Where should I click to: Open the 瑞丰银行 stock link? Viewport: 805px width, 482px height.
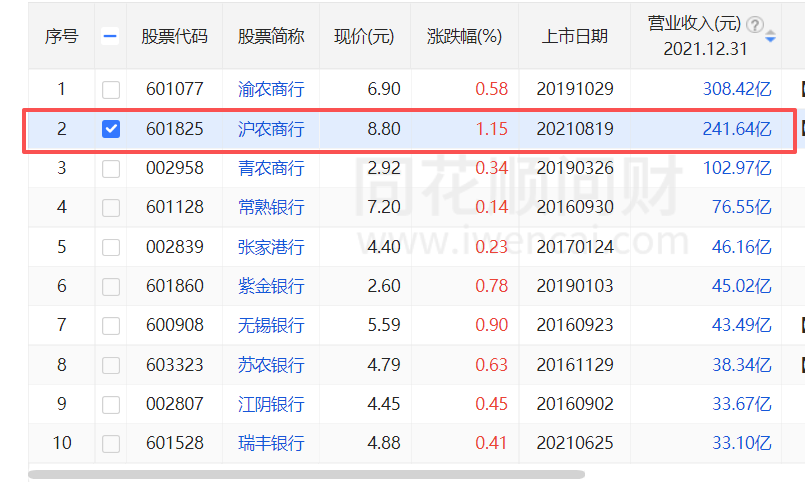(271, 443)
